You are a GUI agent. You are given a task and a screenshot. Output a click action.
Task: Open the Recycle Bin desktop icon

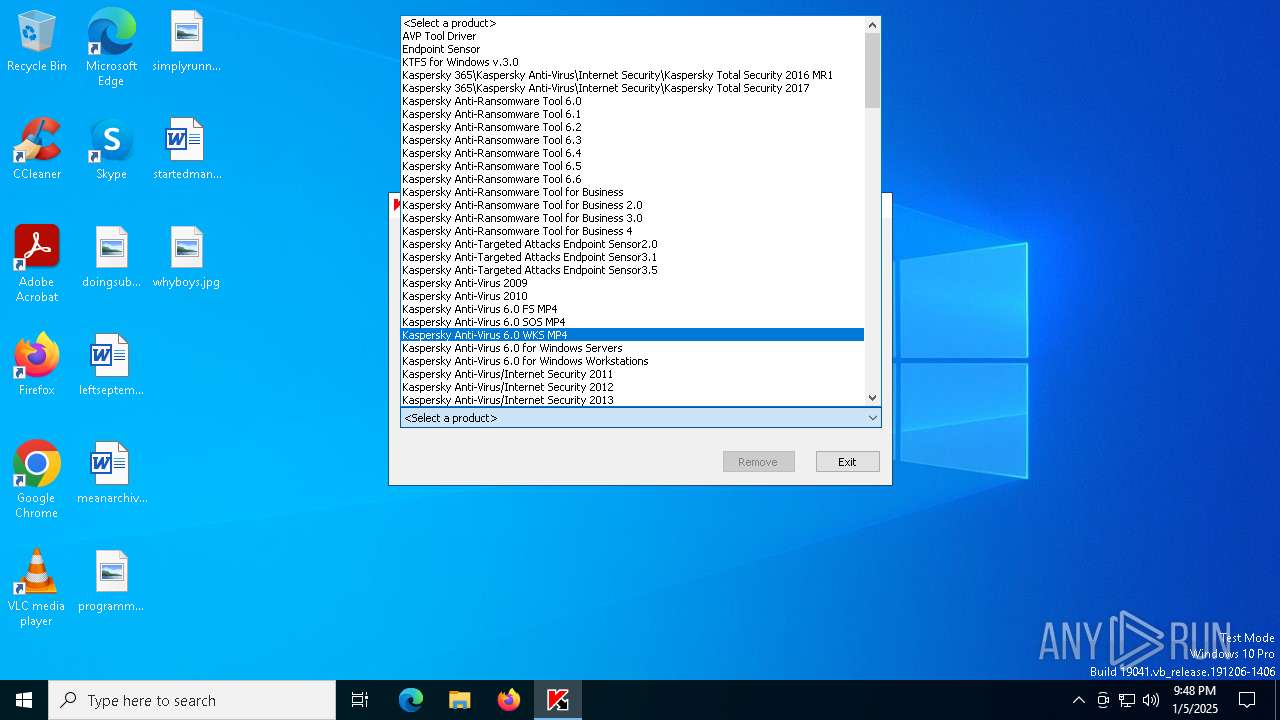click(37, 42)
